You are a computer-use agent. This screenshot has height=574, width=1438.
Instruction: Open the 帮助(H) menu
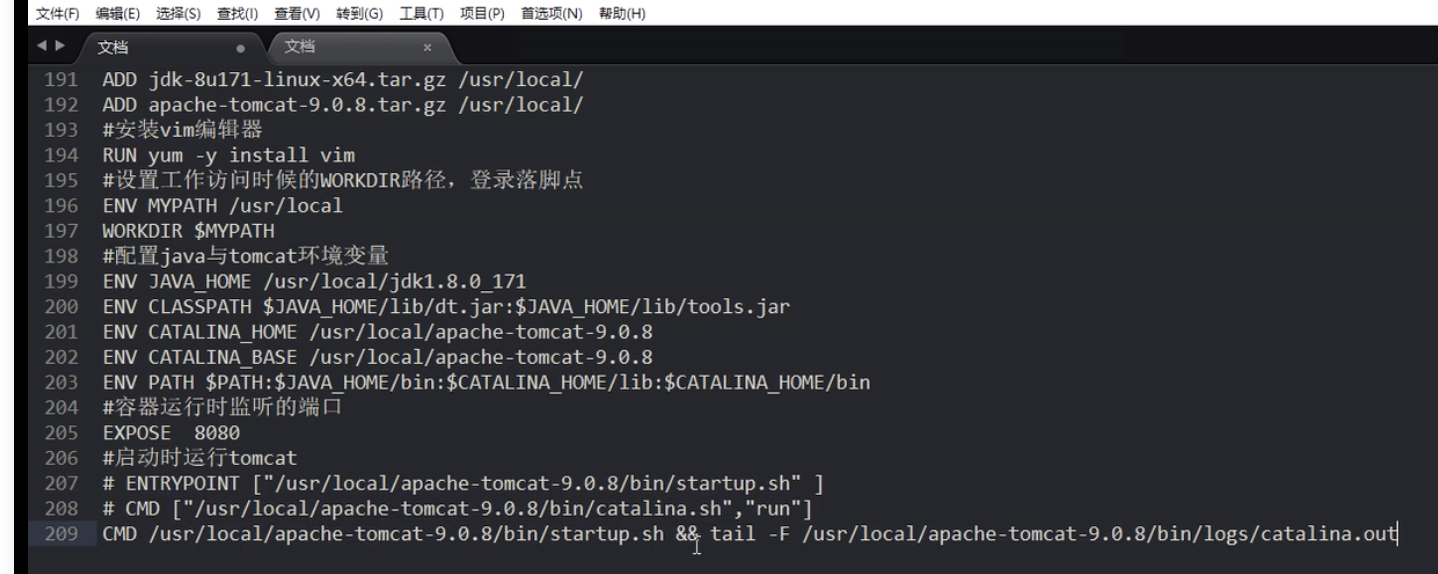click(x=623, y=14)
